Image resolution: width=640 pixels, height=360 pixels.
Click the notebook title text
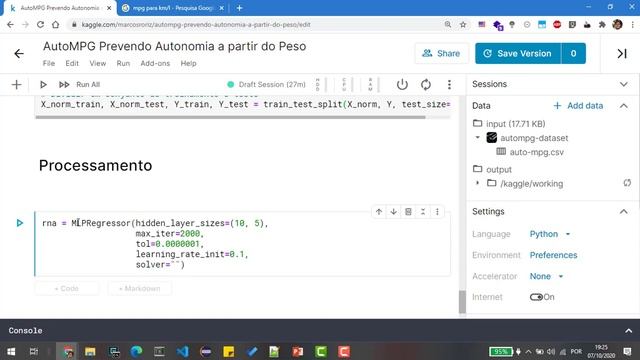click(x=174, y=46)
